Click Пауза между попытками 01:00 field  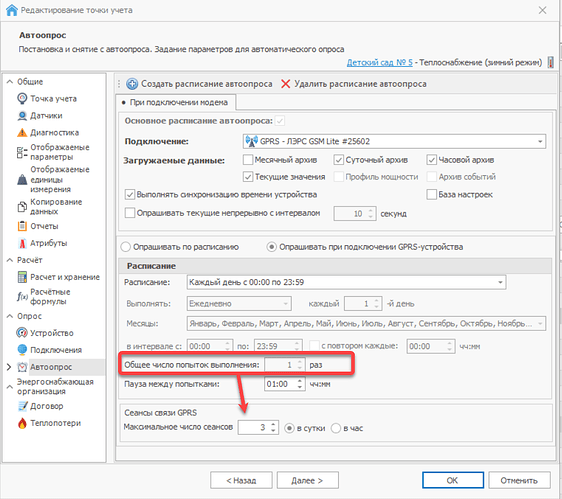click(285, 384)
